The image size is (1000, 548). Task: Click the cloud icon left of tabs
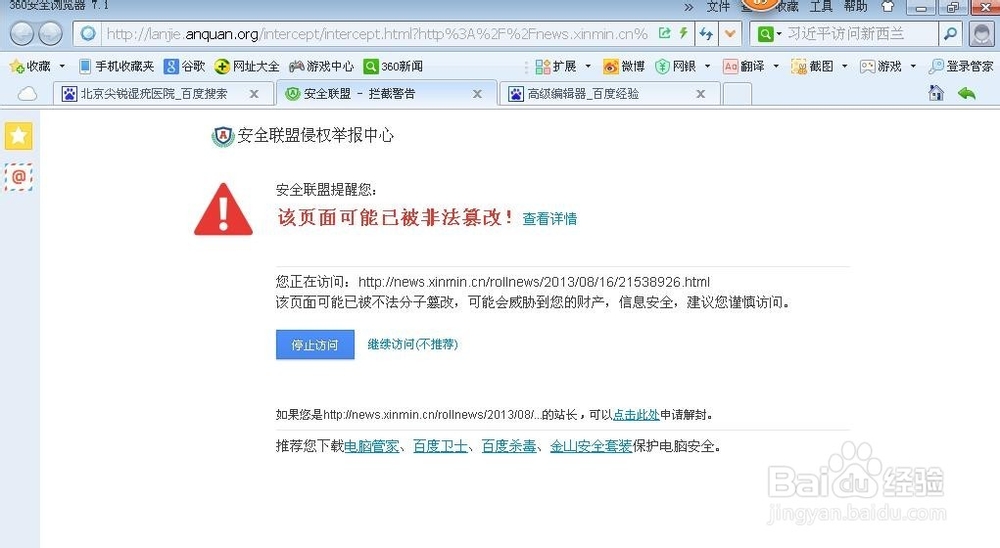tap(27, 94)
